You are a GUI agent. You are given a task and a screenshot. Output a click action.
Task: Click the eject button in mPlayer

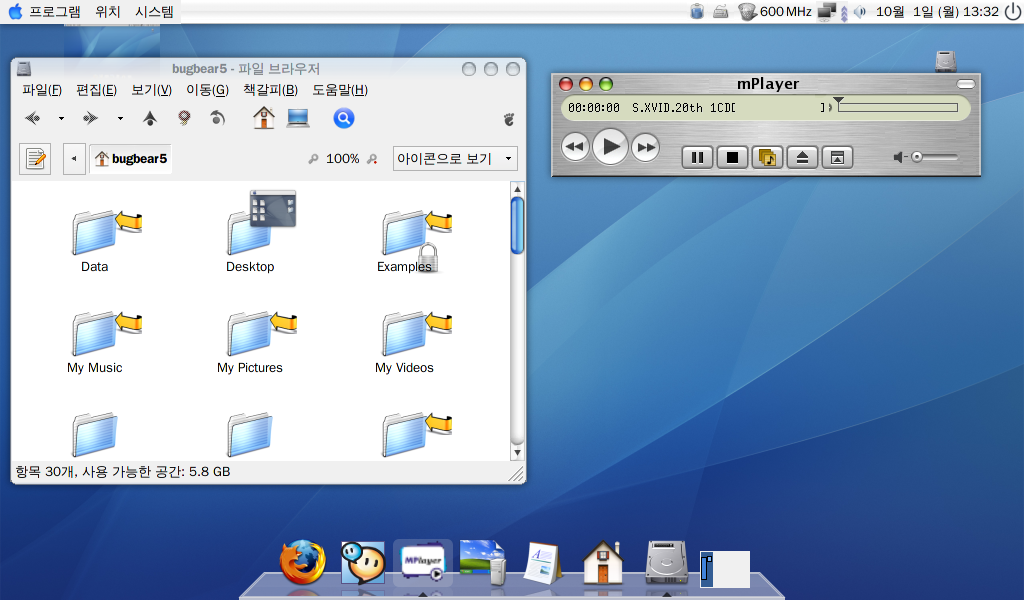(803, 157)
